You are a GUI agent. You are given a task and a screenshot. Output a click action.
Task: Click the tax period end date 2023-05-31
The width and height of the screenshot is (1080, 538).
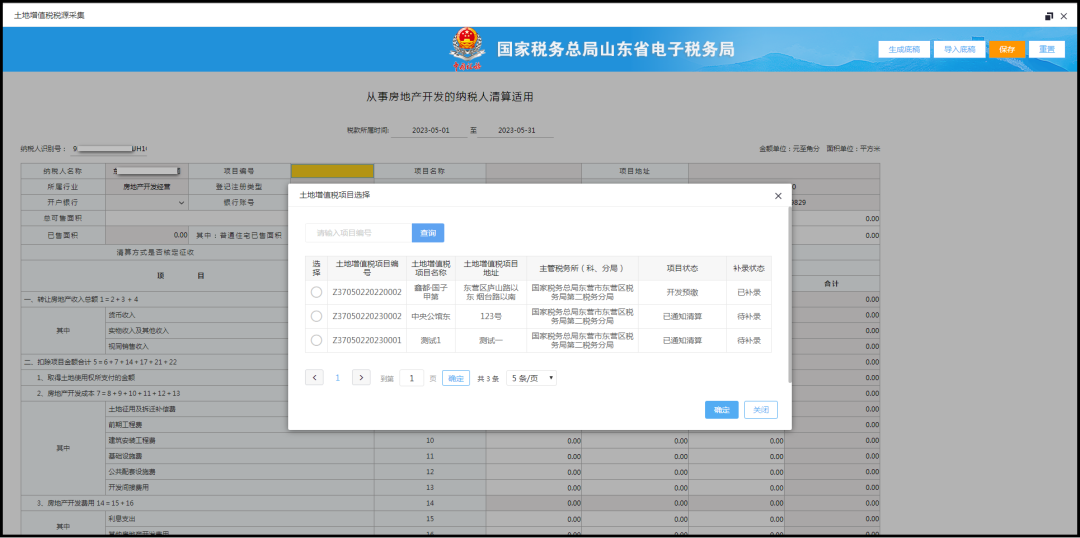tap(516, 130)
